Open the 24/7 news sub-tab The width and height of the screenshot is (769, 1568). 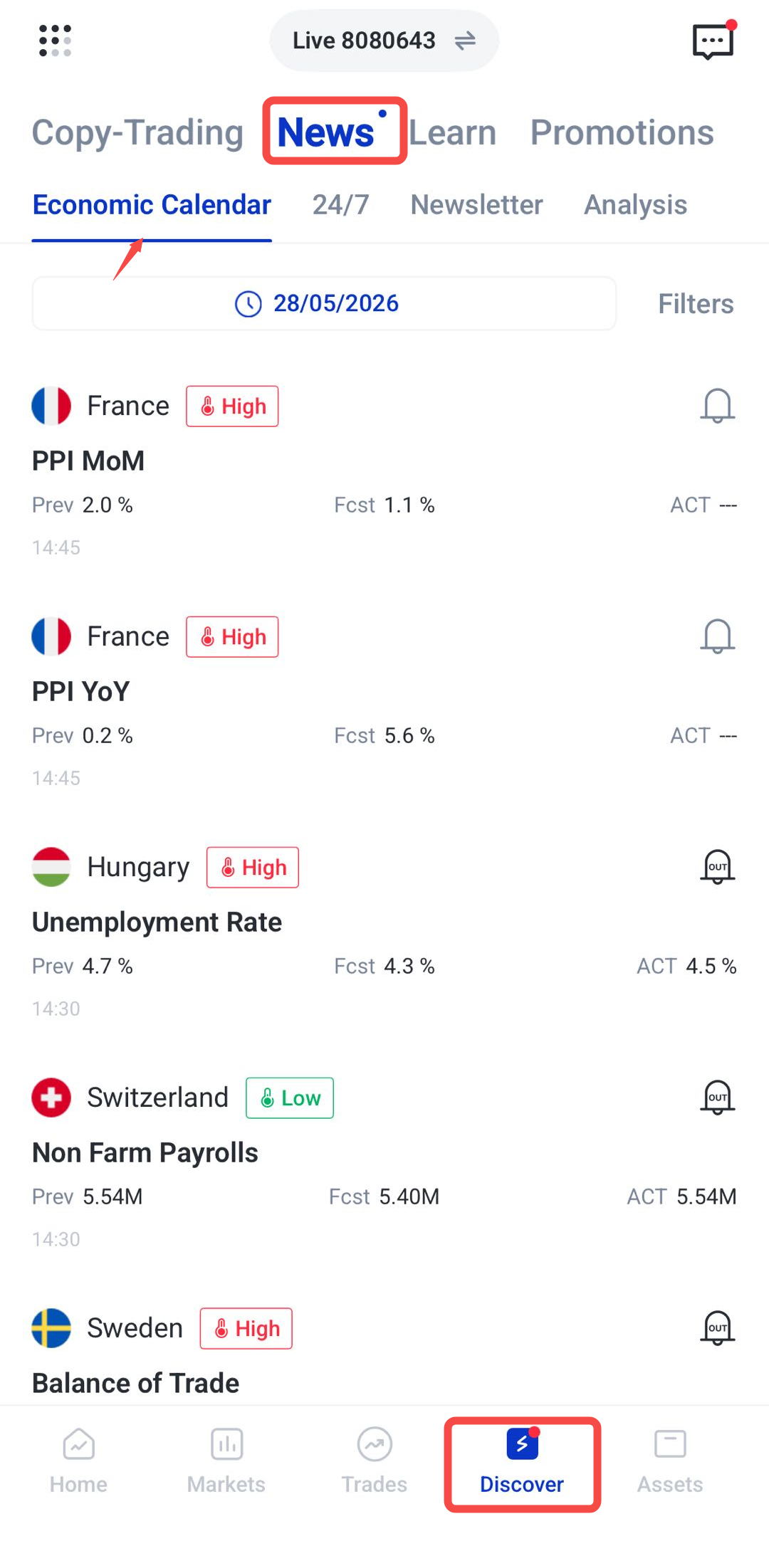(x=340, y=205)
